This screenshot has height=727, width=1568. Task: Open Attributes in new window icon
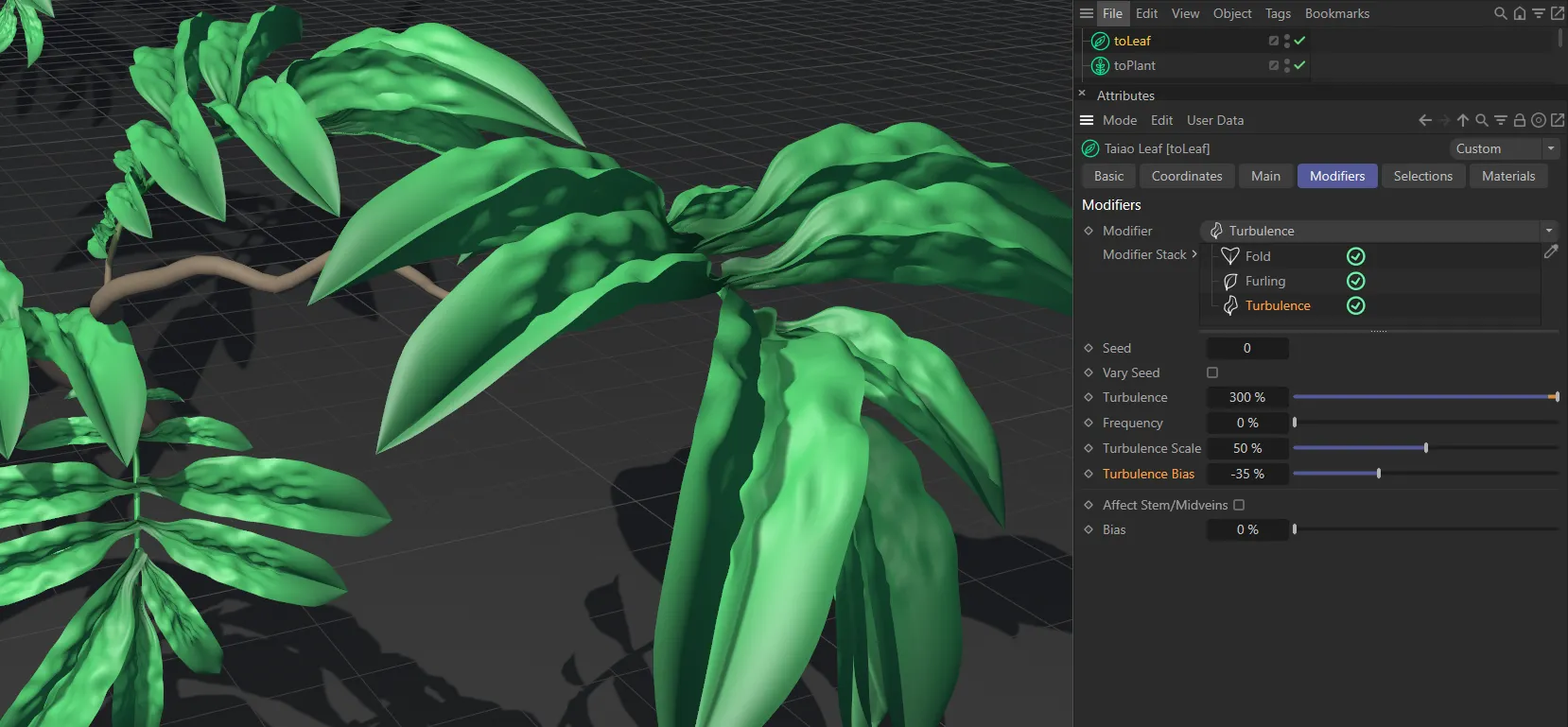coord(1558,120)
